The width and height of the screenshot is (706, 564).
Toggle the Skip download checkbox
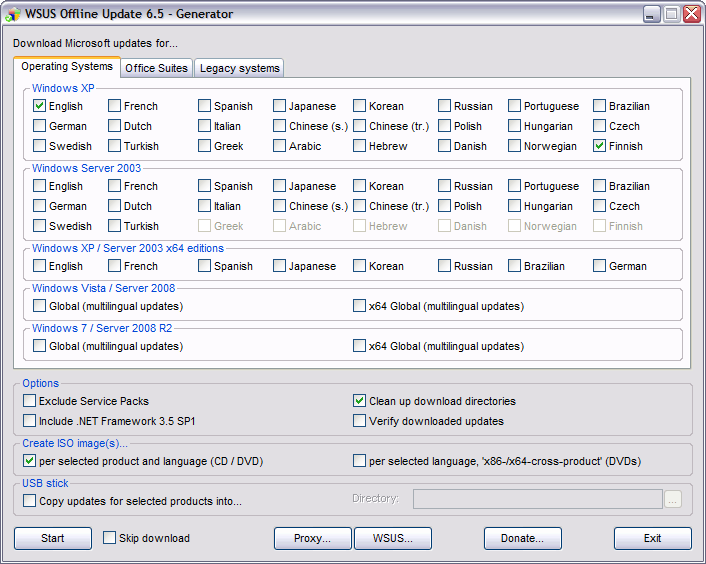click(109, 537)
